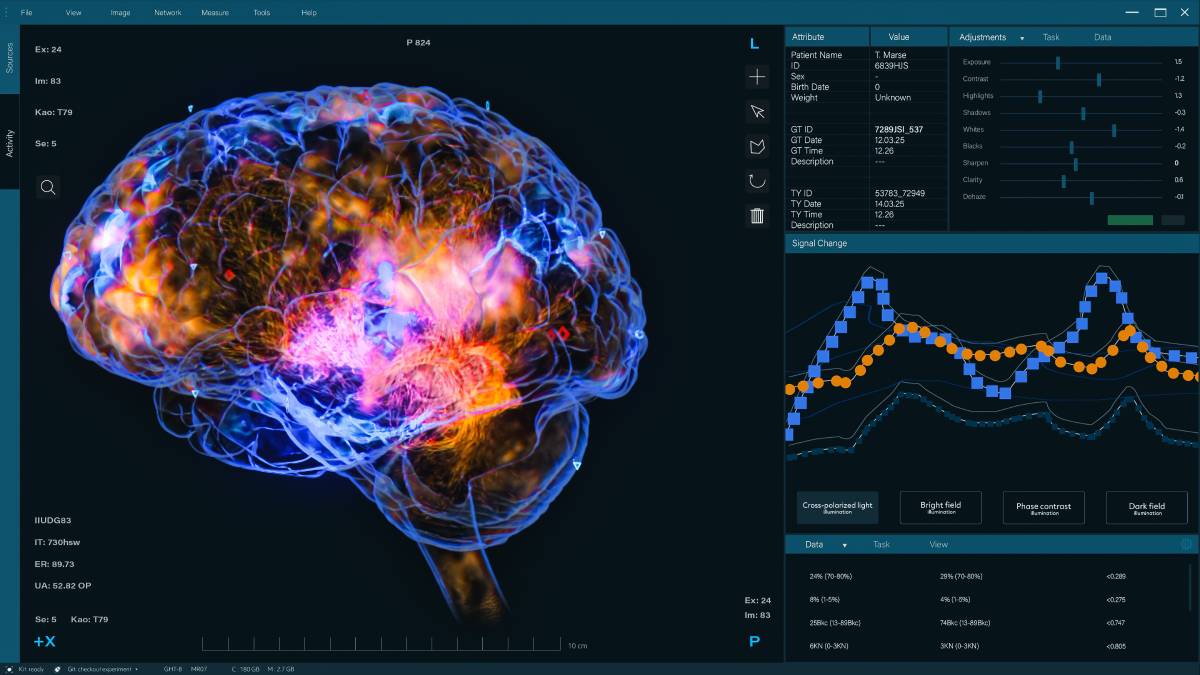The image size is (1200, 675).
Task: Click the rotate/reset icon
Action: point(757,181)
